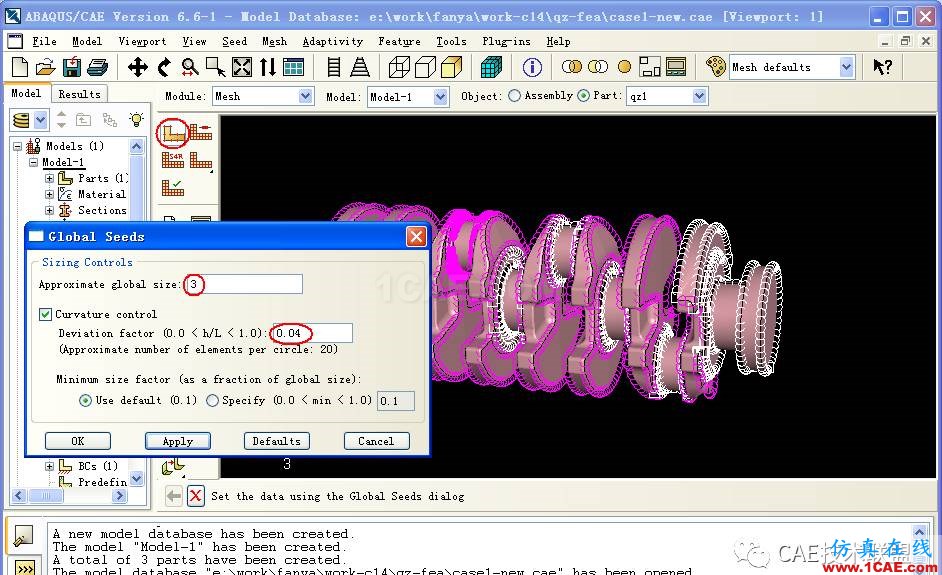Select wireframe render style
The height and width of the screenshot is (575, 942).
[x=399, y=67]
